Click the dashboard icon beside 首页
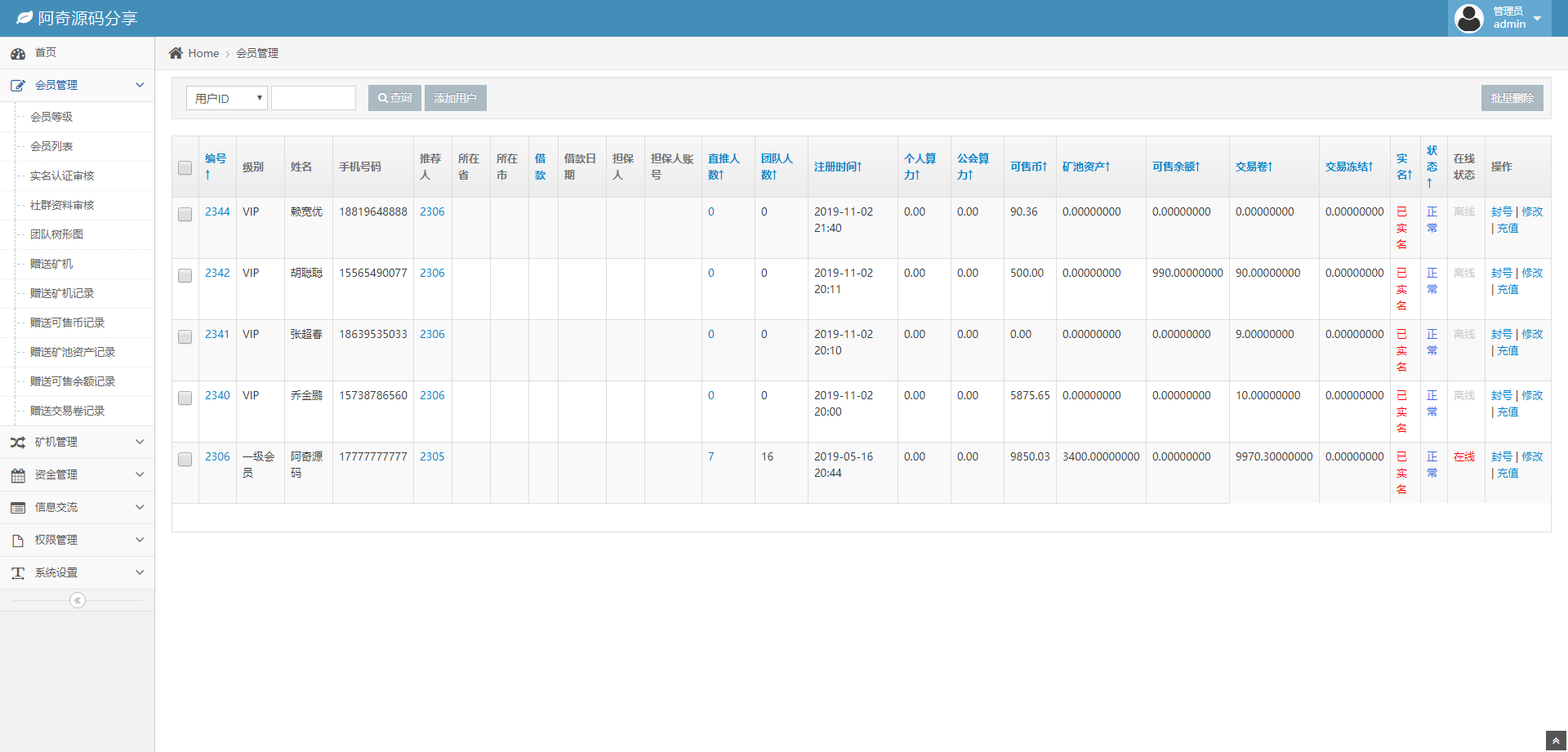 point(18,54)
